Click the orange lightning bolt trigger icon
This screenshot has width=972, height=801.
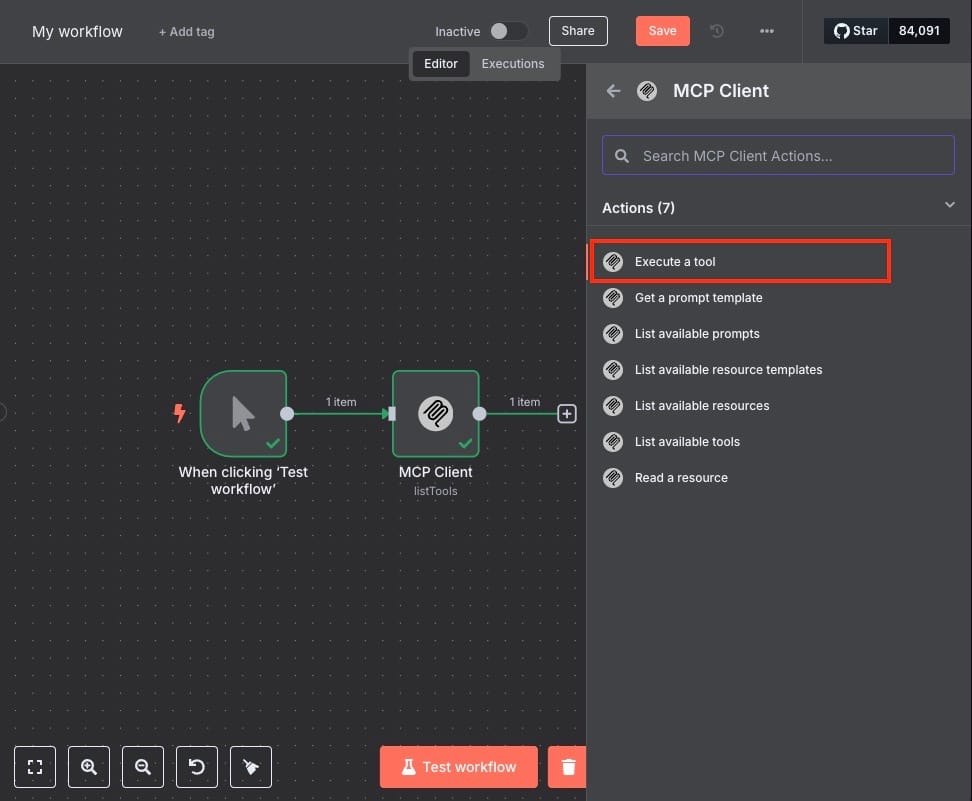[179, 413]
